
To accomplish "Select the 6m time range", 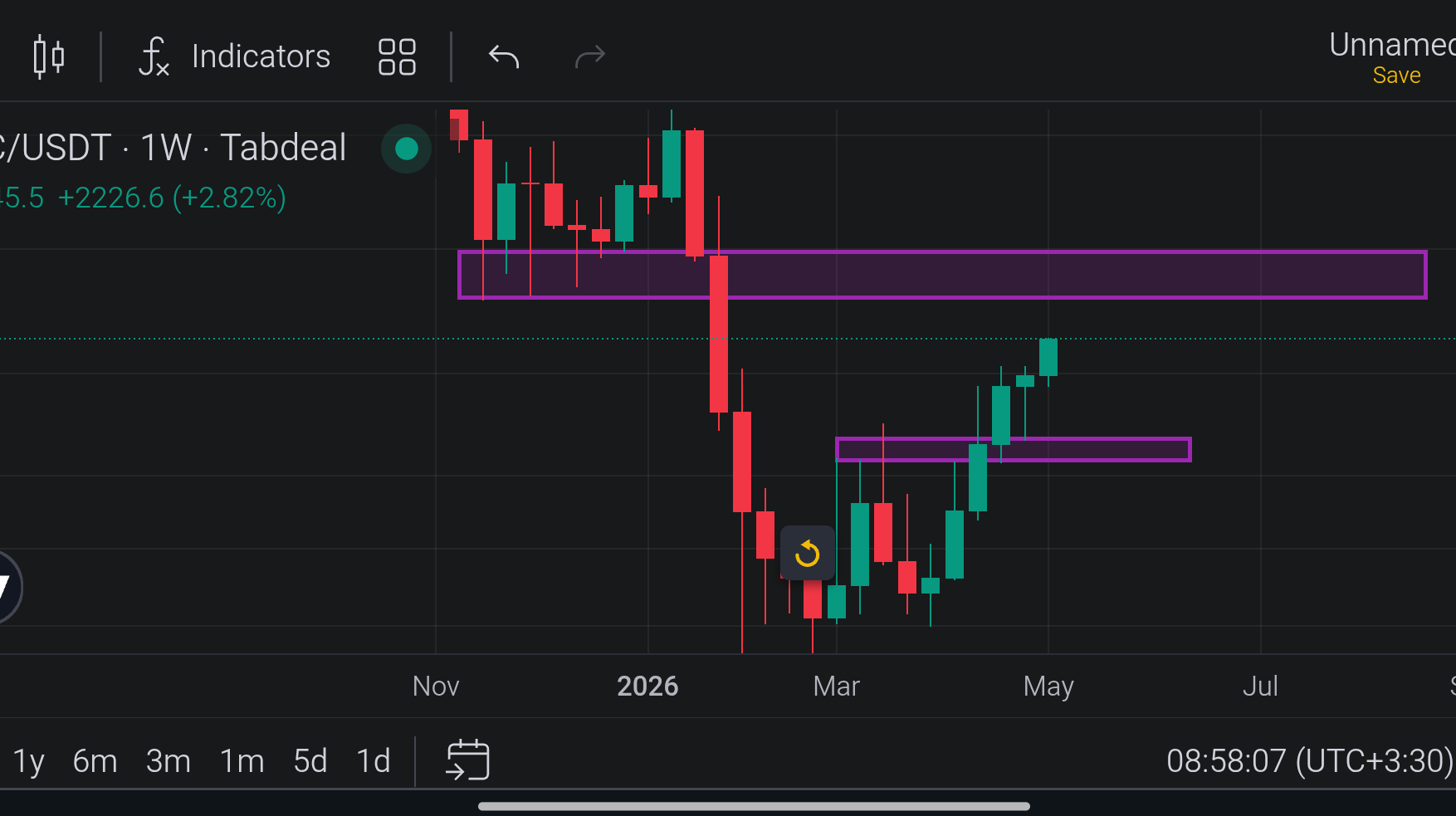I will [95, 760].
